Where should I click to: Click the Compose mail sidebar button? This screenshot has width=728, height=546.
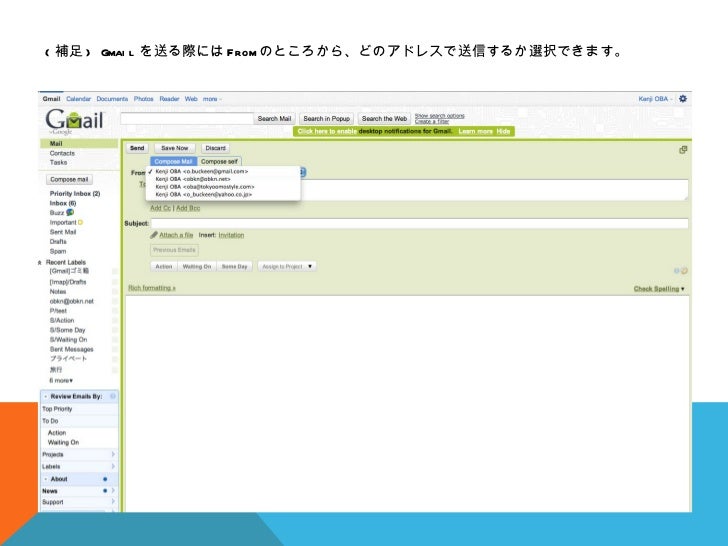tap(69, 179)
